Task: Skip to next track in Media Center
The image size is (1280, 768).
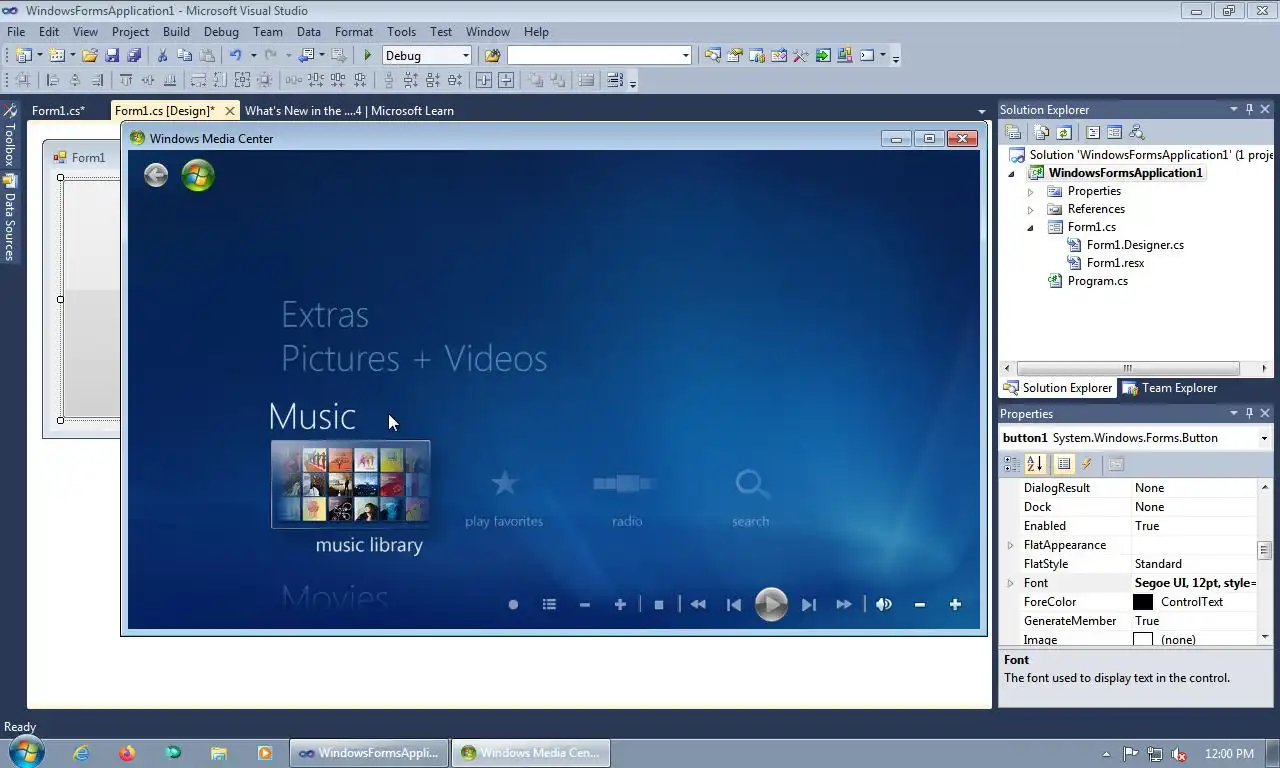Action: (809, 604)
